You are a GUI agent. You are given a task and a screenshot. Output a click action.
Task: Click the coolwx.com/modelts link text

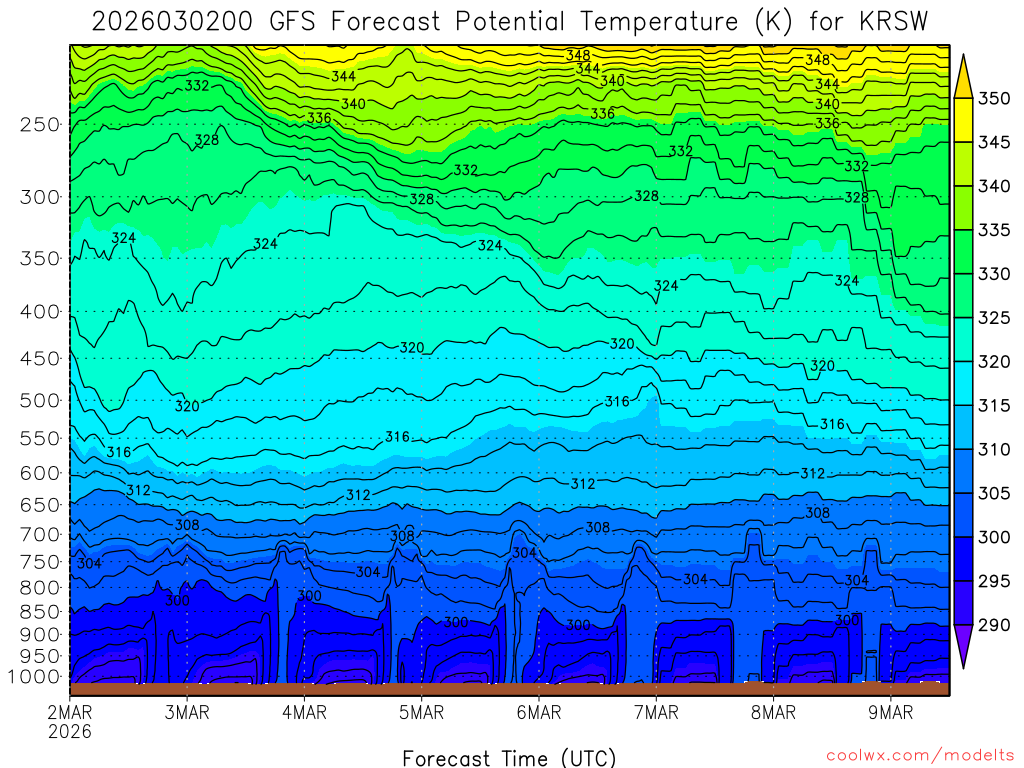pyautogui.click(x=920, y=756)
